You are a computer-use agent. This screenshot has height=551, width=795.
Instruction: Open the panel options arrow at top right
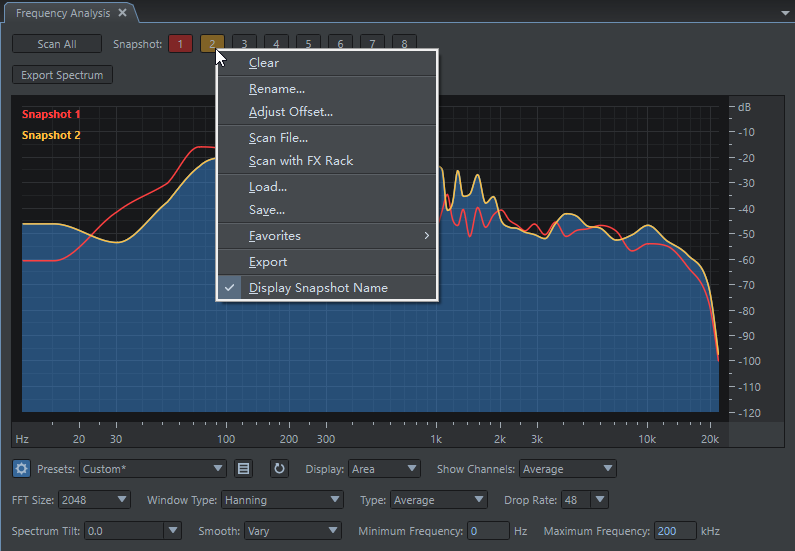(785, 13)
